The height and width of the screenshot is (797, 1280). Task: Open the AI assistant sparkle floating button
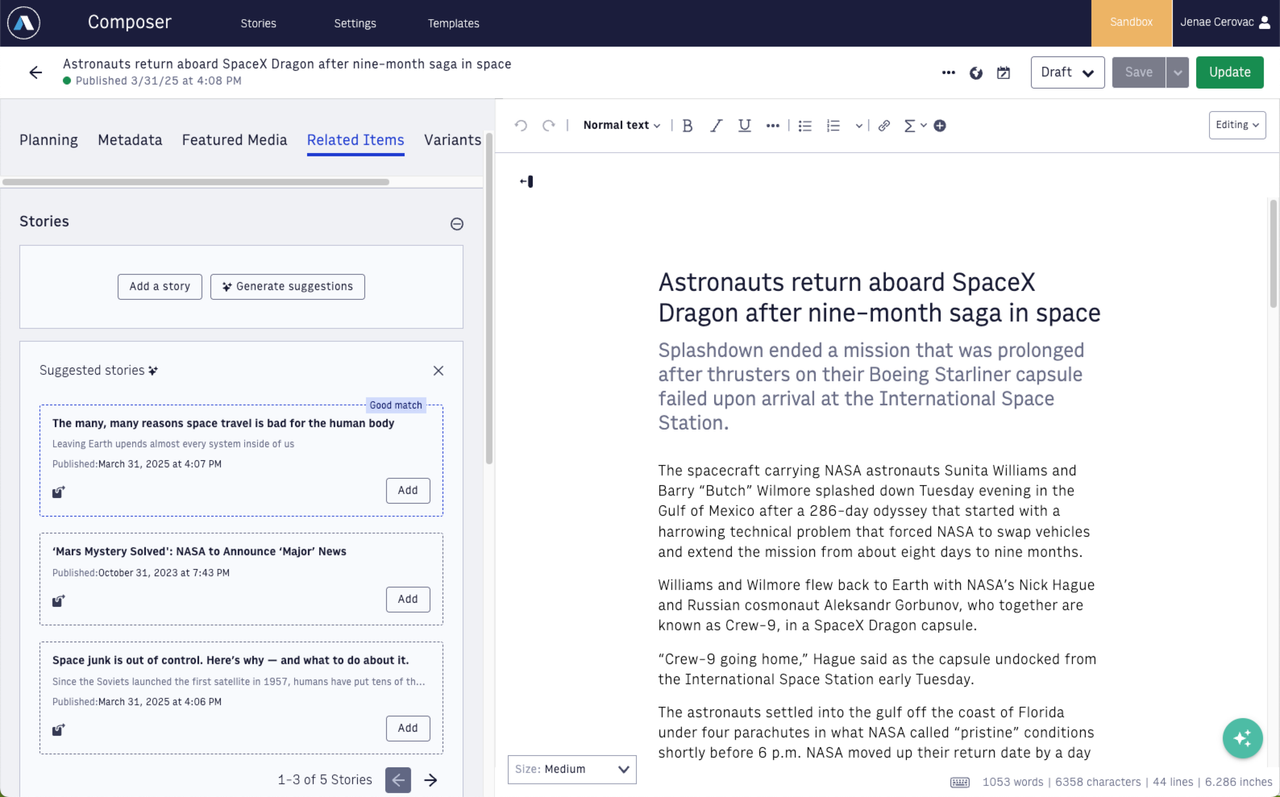point(1243,738)
